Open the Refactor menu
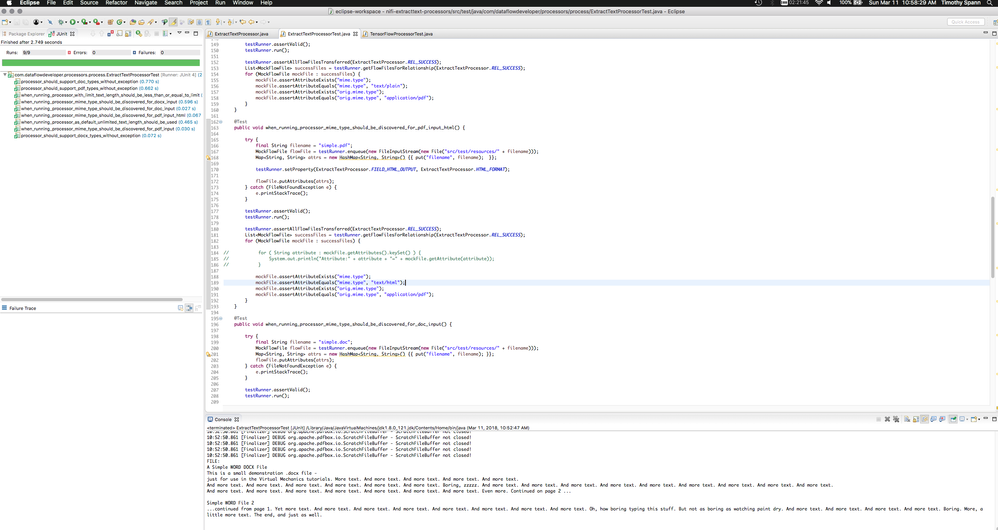 (x=116, y=3)
